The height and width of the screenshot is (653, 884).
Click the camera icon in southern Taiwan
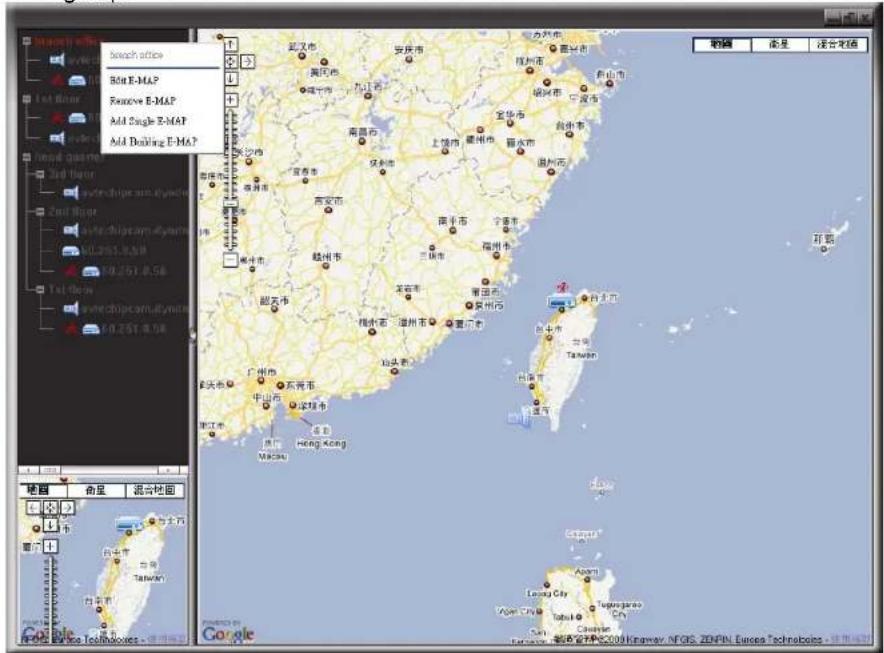coord(519,418)
